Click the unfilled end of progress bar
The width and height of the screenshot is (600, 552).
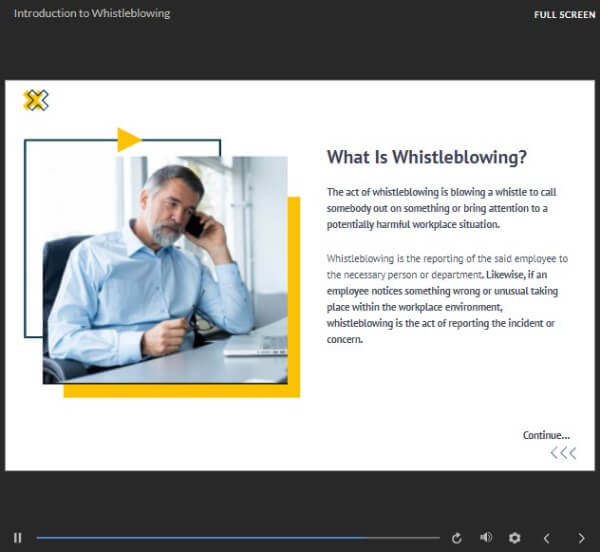click(x=420, y=538)
